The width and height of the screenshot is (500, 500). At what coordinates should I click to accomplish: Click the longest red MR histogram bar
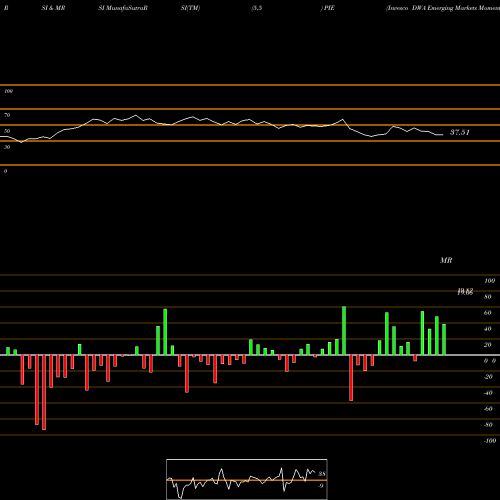tap(44, 392)
